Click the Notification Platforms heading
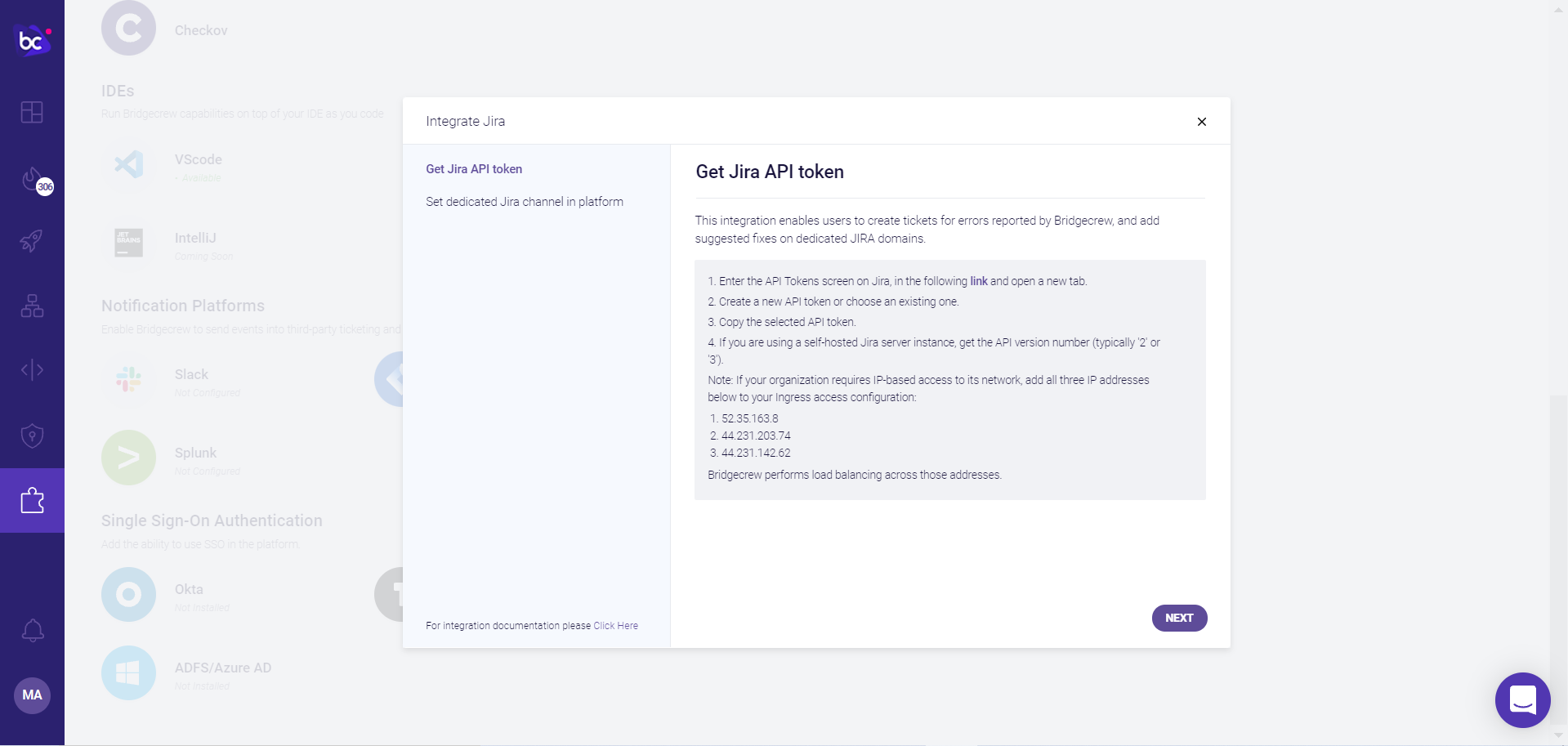Viewport: 1568px width, 746px height. click(x=183, y=306)
